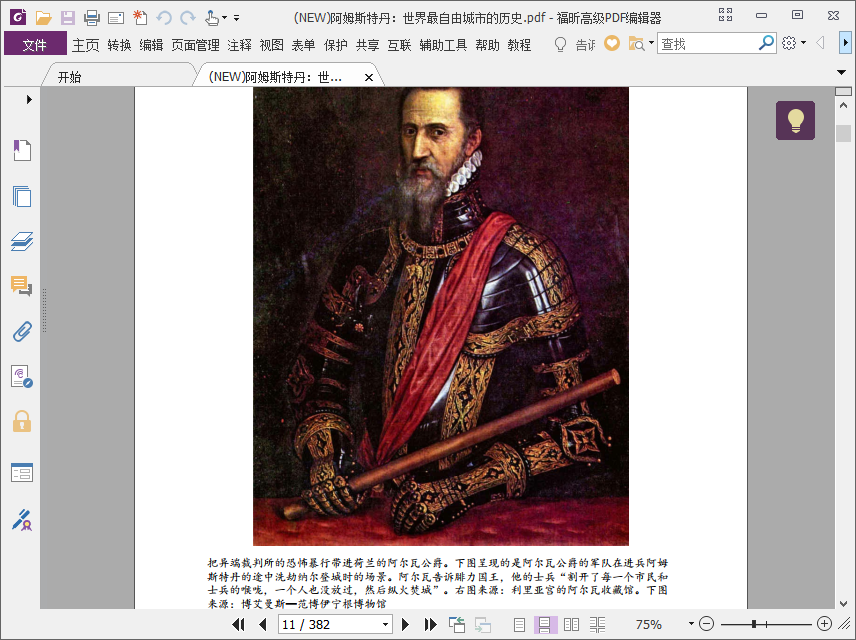This screenshot has width=856, height=640.
Task: Go to the next page
Action: click(x=405, y=624)
